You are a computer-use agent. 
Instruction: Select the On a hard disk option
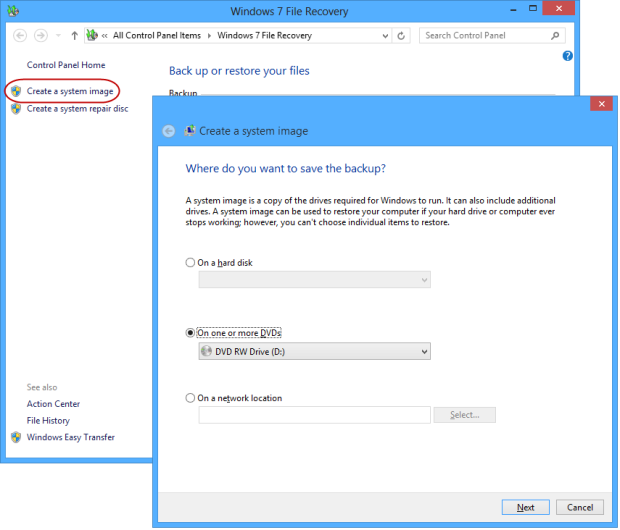(x=191, y=262)
